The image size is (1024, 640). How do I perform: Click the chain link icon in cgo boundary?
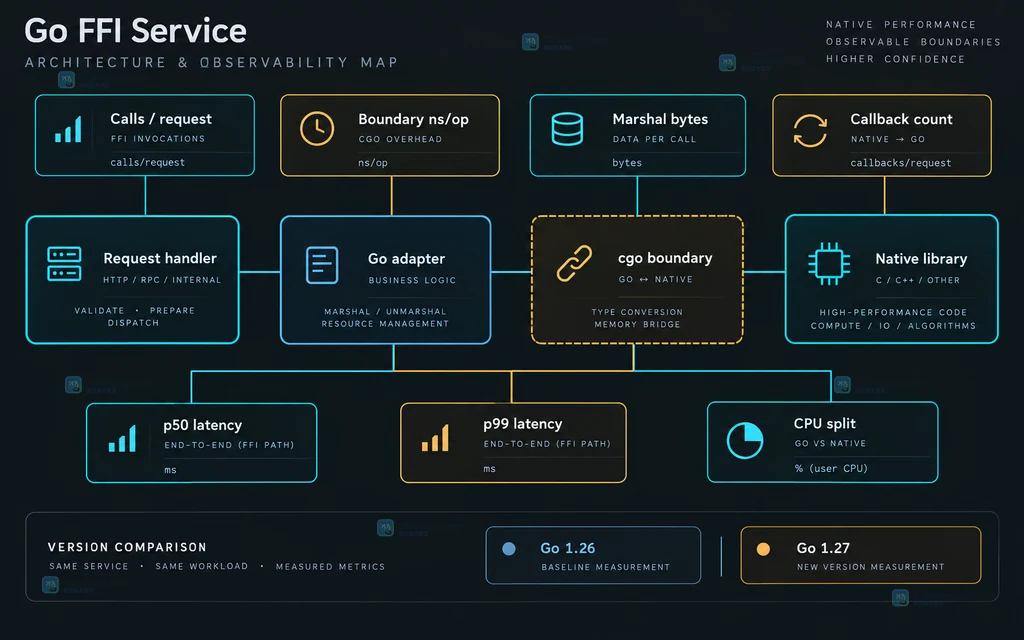[574, 264]
